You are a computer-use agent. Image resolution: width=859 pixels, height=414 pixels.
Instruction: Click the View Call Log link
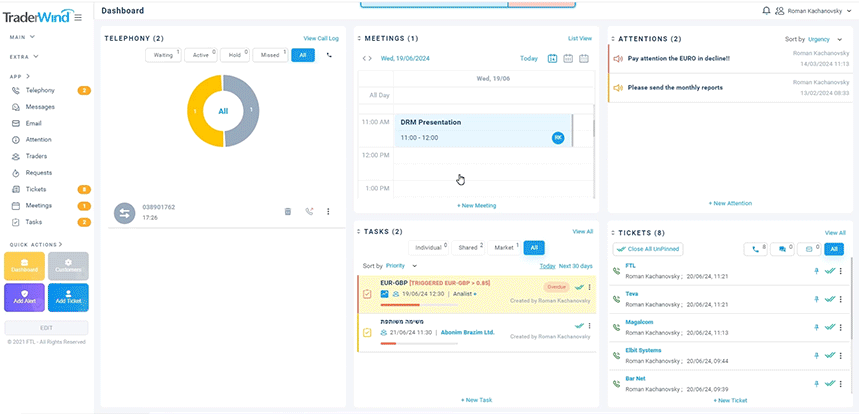click(321, 38)
